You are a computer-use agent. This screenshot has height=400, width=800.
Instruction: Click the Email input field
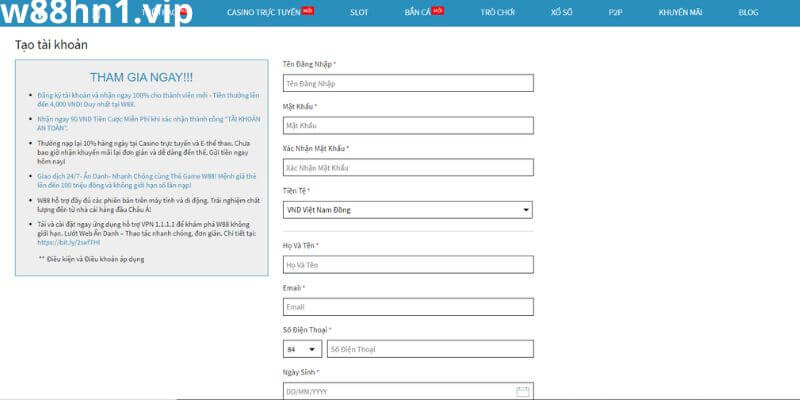(x=407, y=306)
